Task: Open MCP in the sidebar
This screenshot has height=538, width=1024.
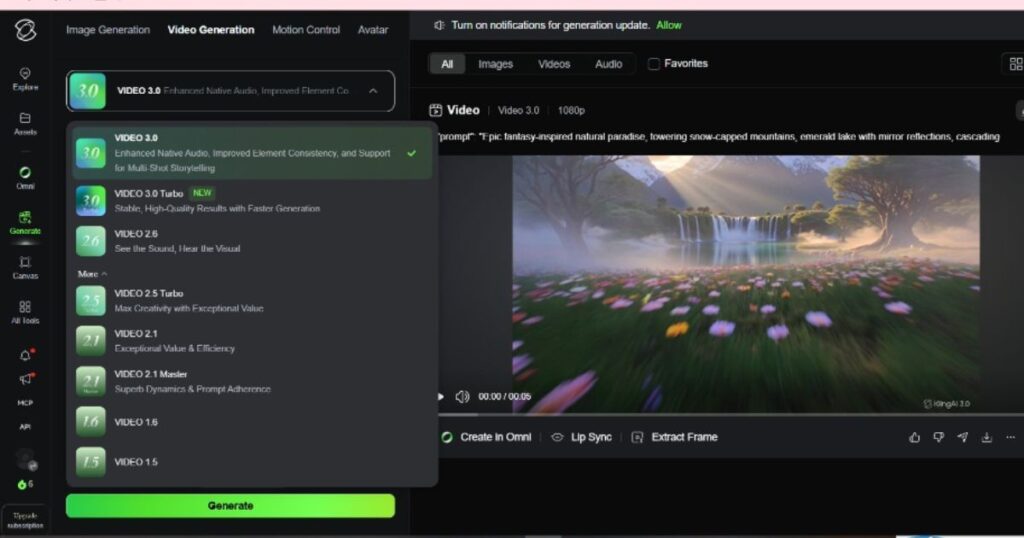Action: click(25, 403)
